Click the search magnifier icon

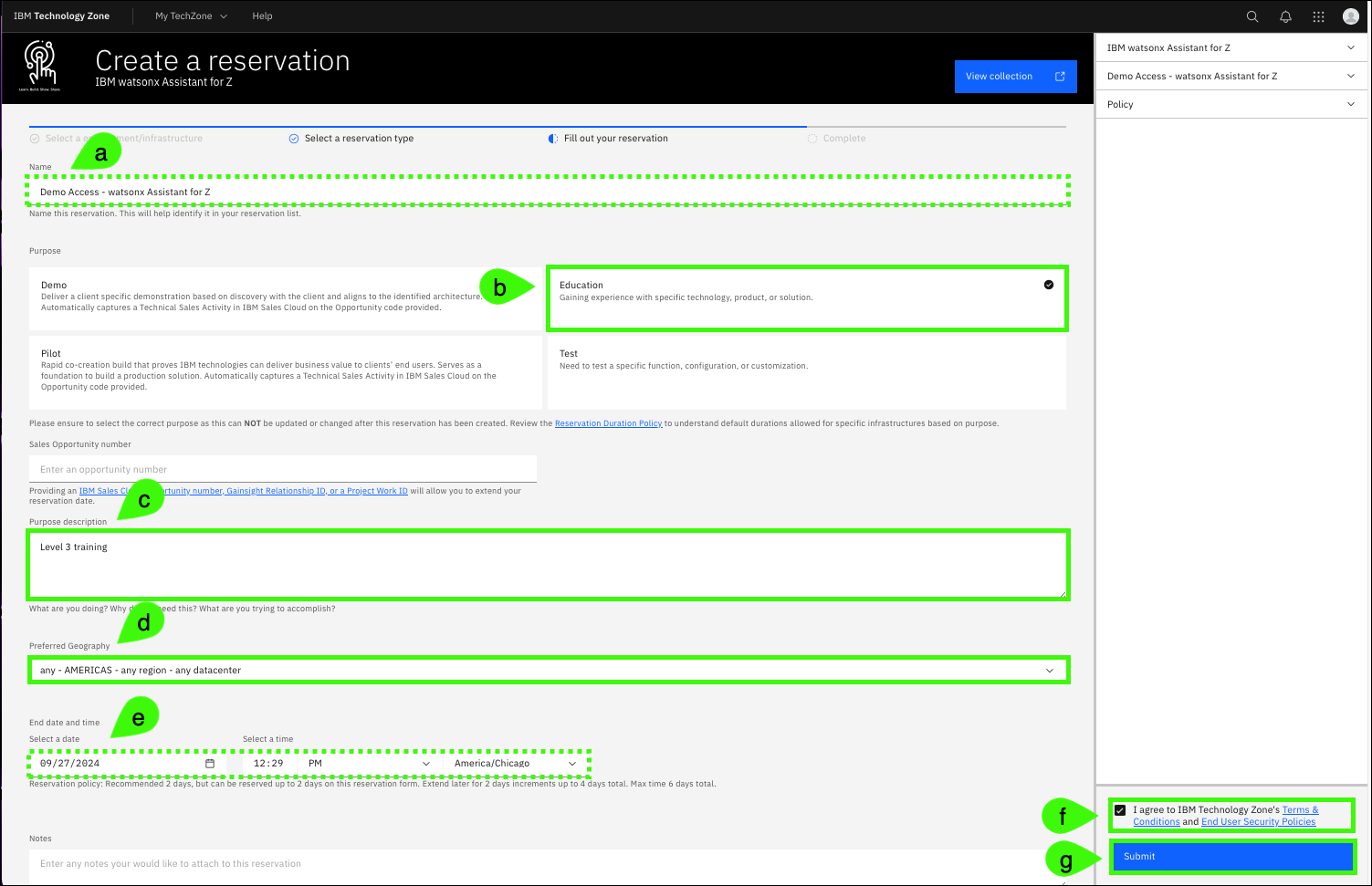click(x=1252, y=16)
